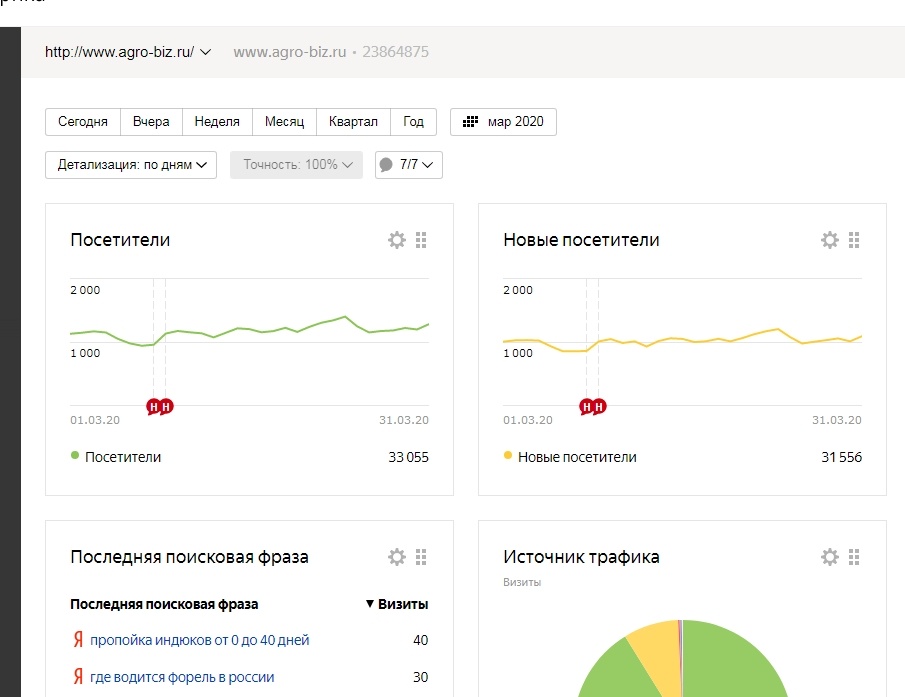905x697 pixels.
Task: Open settings gear of Источник трафика widget
Action: pos(829,557)
